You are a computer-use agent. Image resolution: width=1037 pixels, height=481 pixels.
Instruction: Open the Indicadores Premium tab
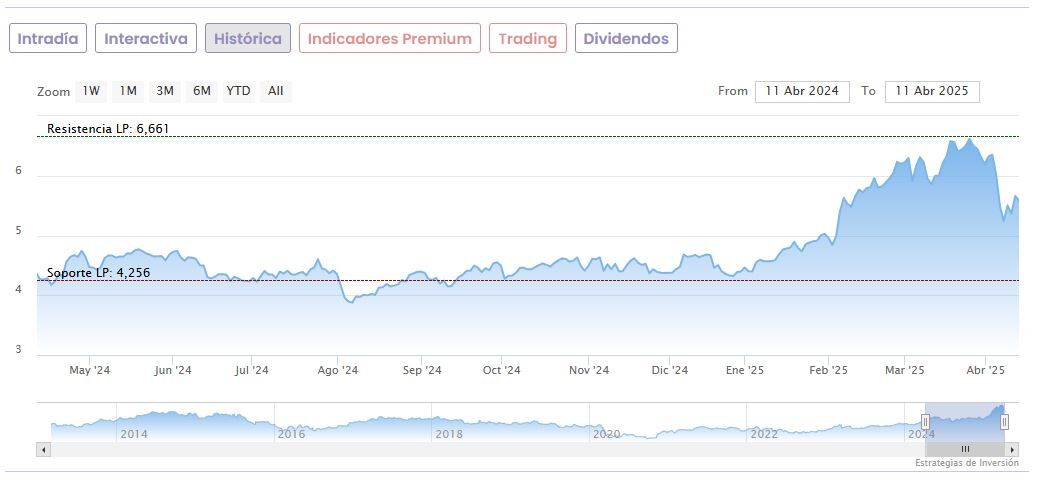coord(389,39)
